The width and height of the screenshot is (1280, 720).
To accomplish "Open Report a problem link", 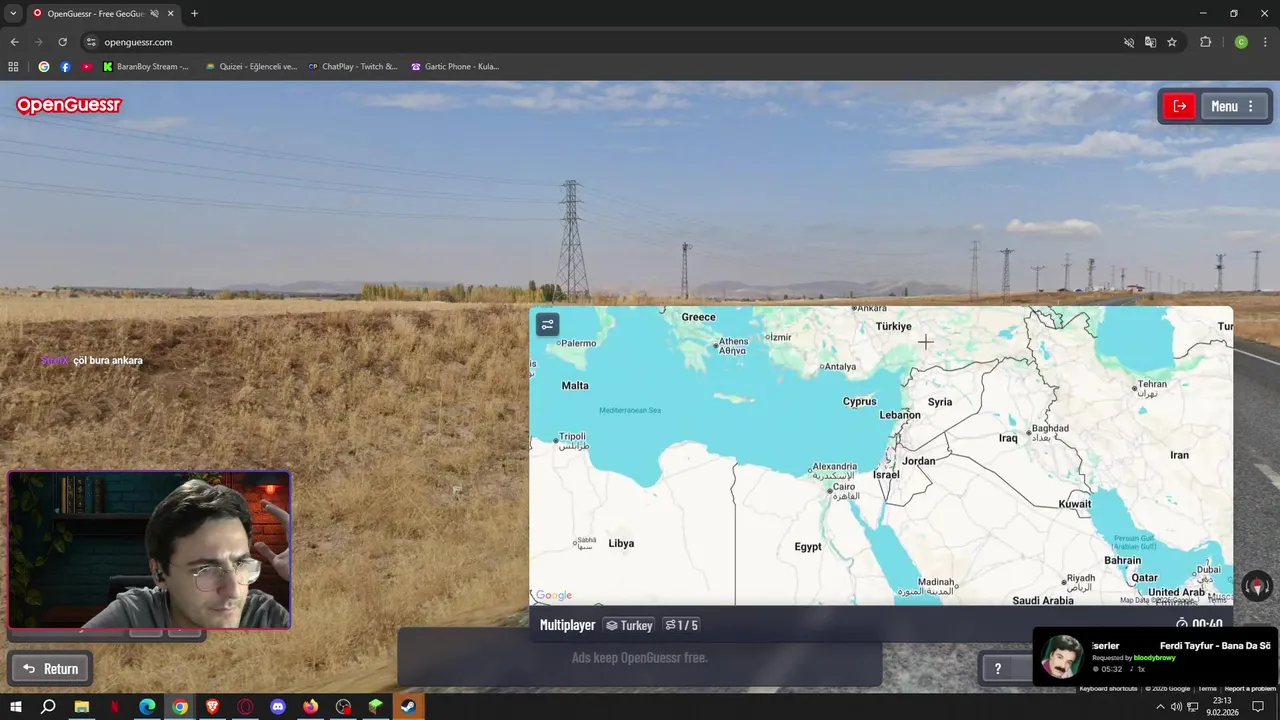I will 1250,688.
